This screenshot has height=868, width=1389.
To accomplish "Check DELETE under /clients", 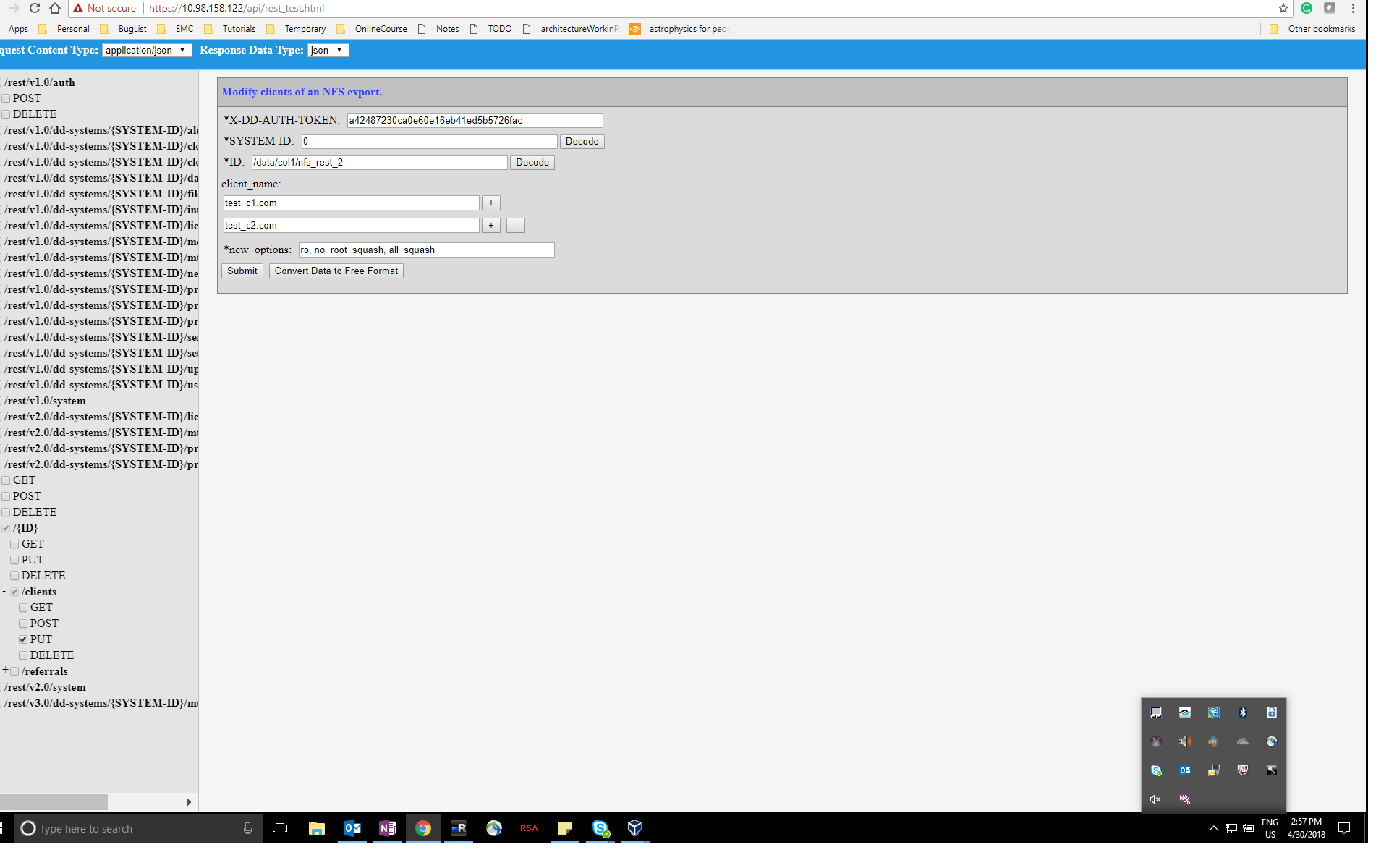I will click(23, 655).
